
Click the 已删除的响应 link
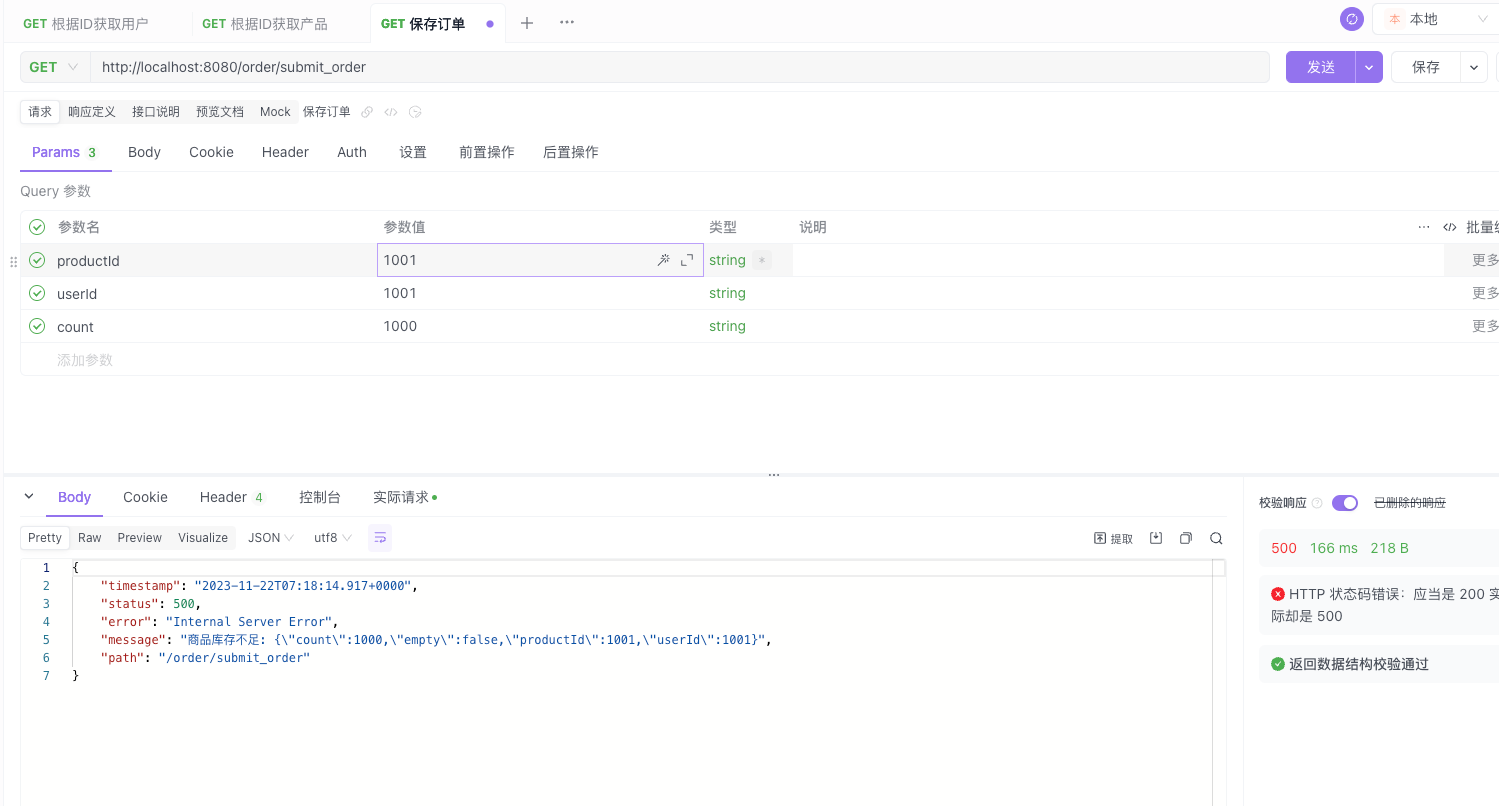coord(1410,503)
